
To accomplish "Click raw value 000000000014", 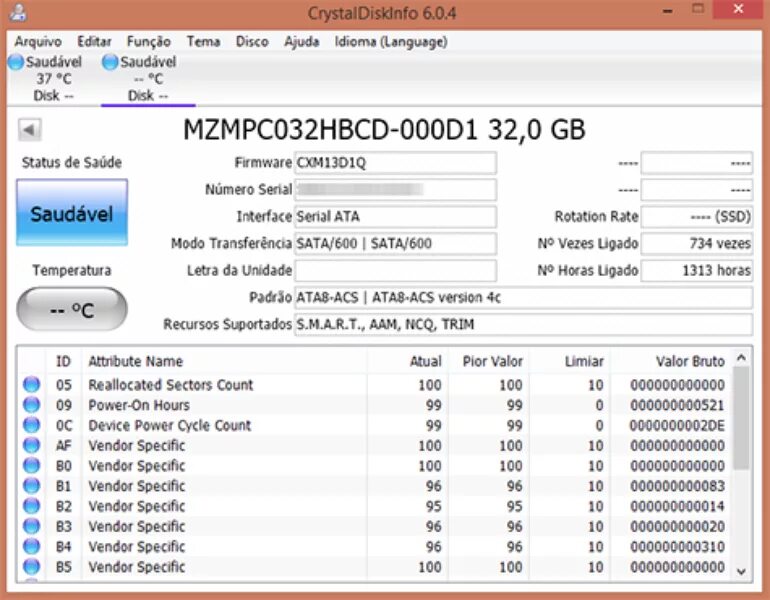I will tap(677, 506).
